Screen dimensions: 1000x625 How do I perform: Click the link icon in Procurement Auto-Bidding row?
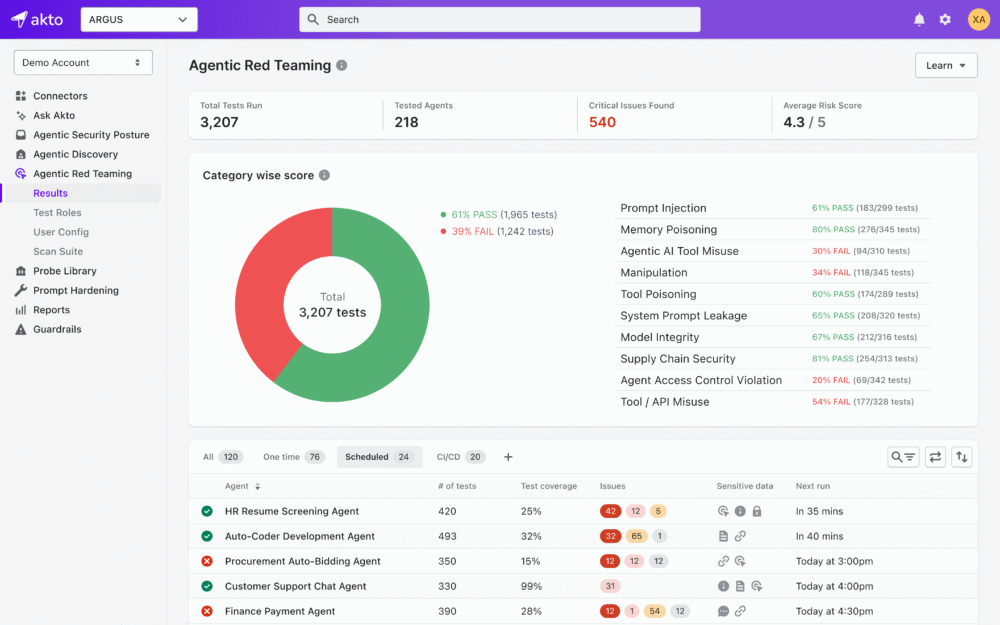point(723,561)
